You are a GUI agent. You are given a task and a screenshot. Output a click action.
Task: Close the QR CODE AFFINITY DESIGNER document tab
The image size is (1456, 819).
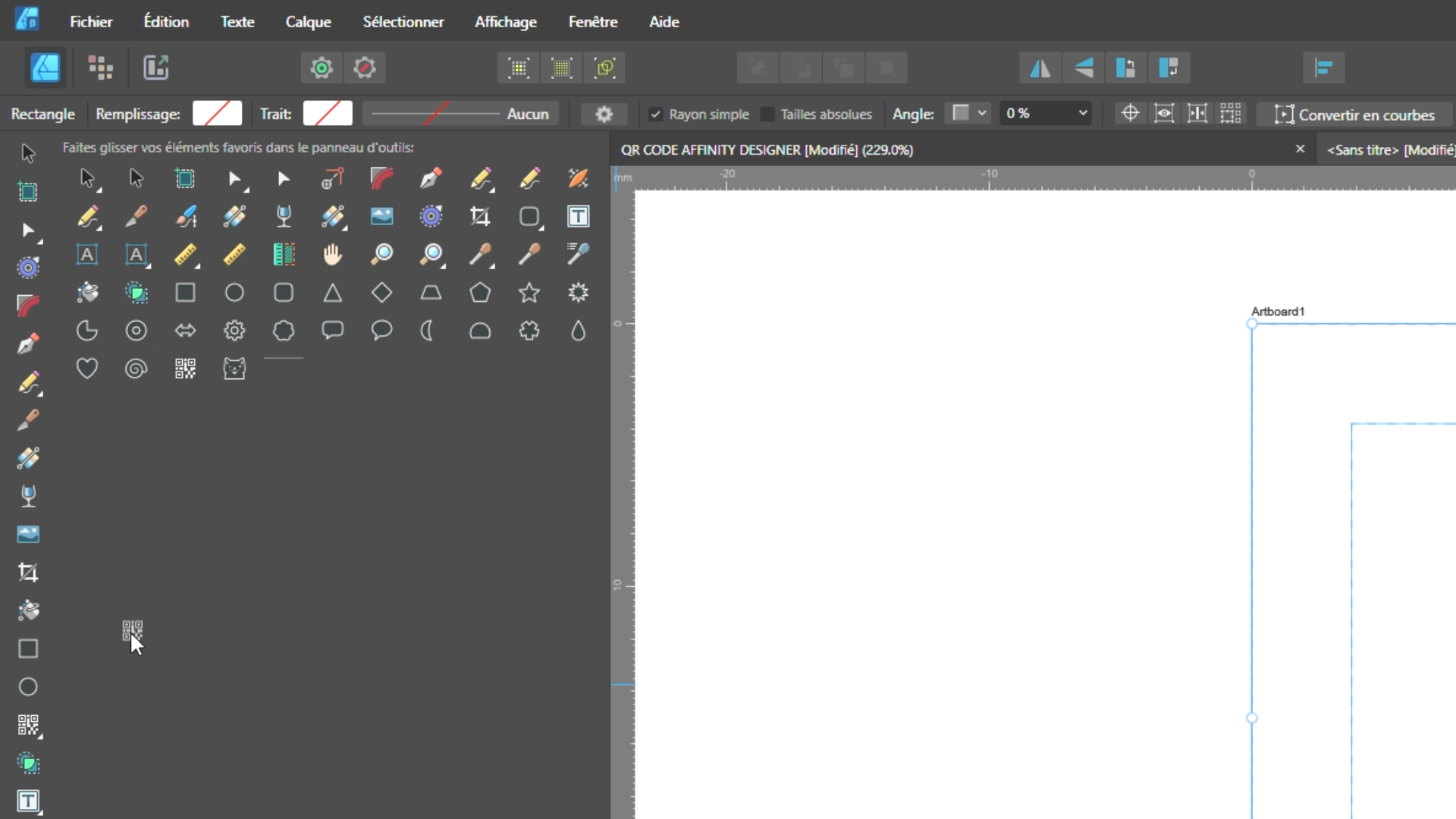click(x=1300, y=149)
